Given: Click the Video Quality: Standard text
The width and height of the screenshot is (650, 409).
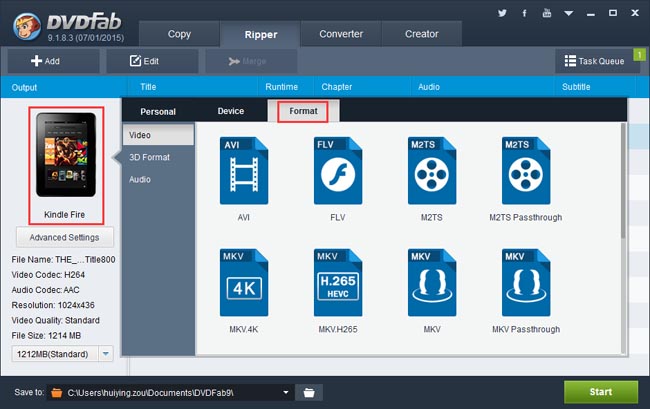Looking at the screenshot, I should 56,320.
